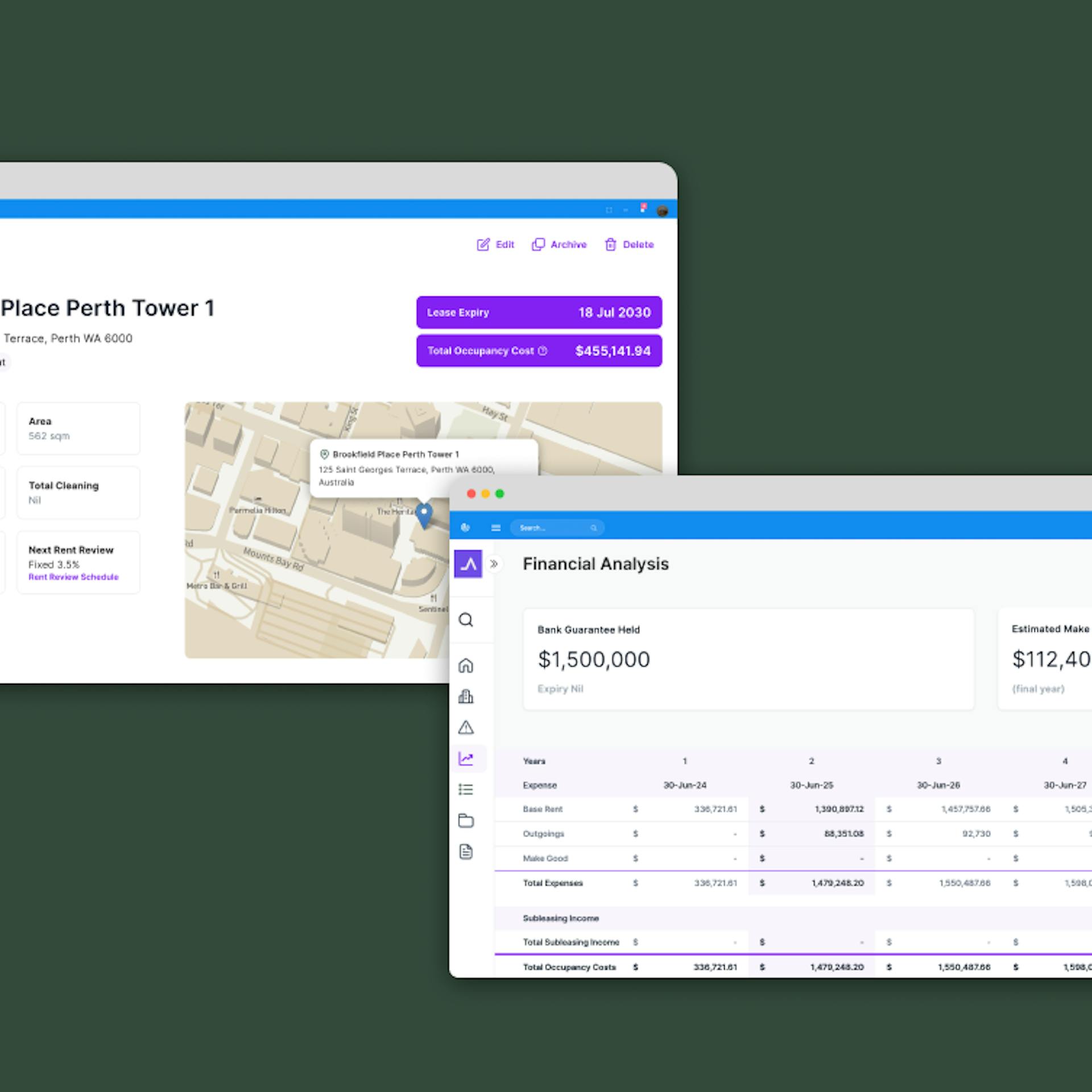Open the alerts warning triangle icon in the sidebar

click(x=466, y=727)
